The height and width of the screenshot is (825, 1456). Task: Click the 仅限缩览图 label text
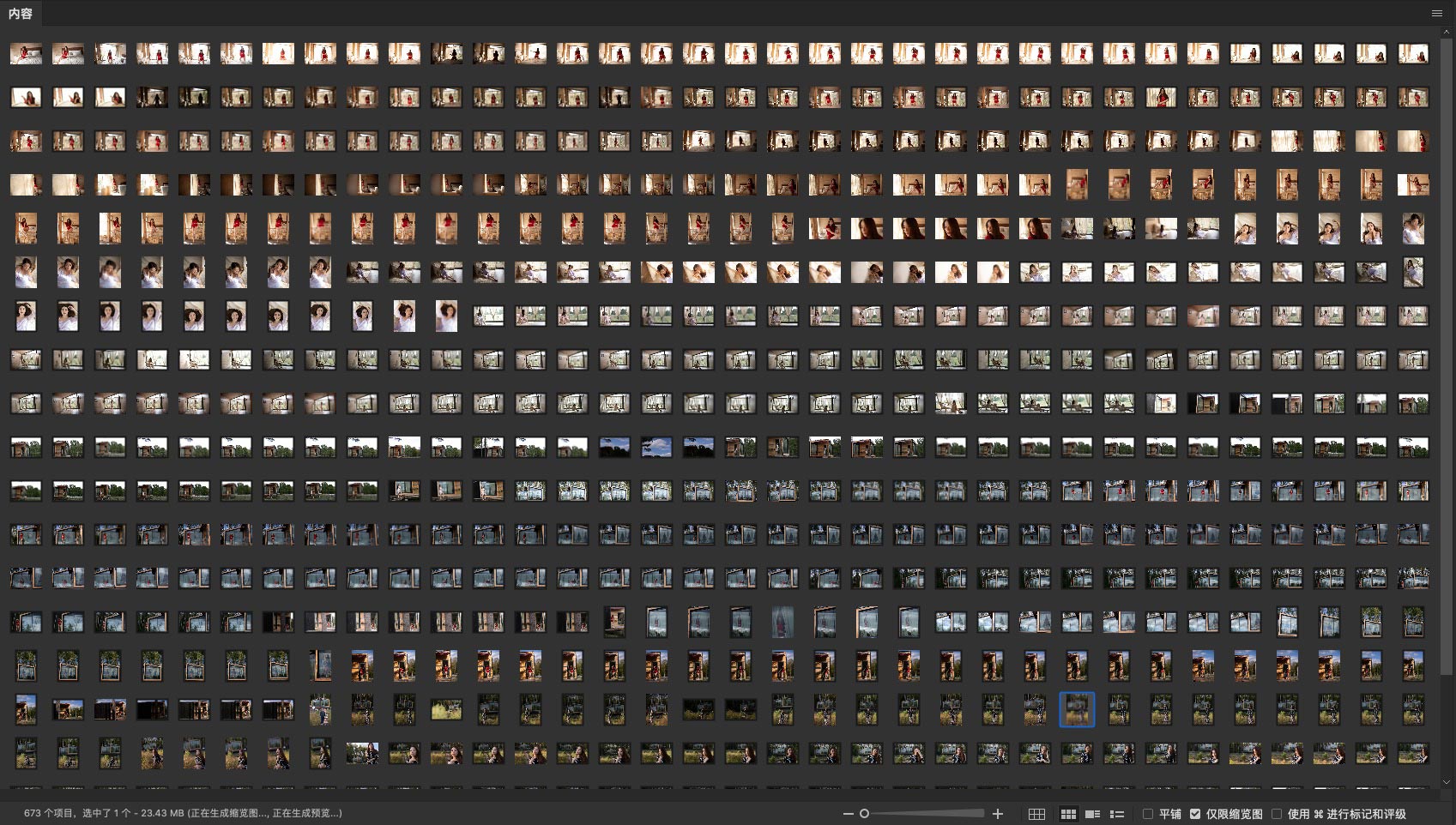[1234, 814]
